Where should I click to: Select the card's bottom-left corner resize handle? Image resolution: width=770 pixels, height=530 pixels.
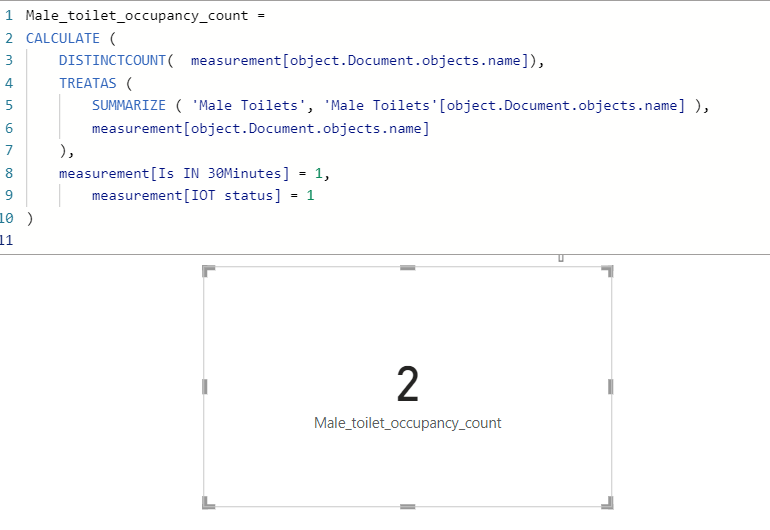(207, 503)
